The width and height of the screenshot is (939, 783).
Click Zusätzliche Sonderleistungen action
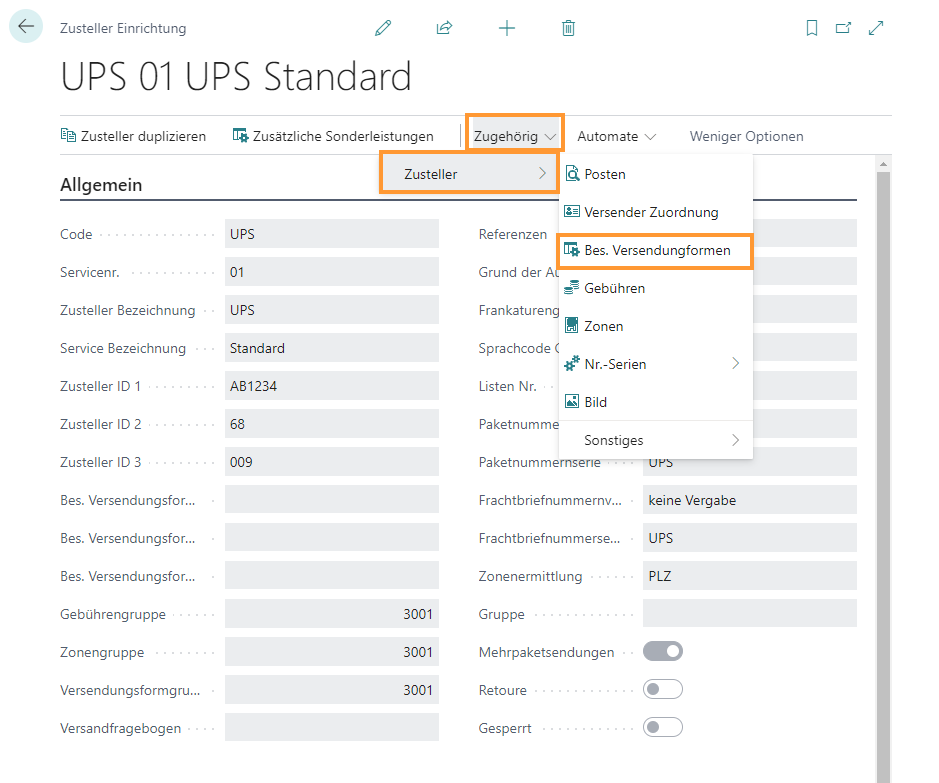coord(333,136)
